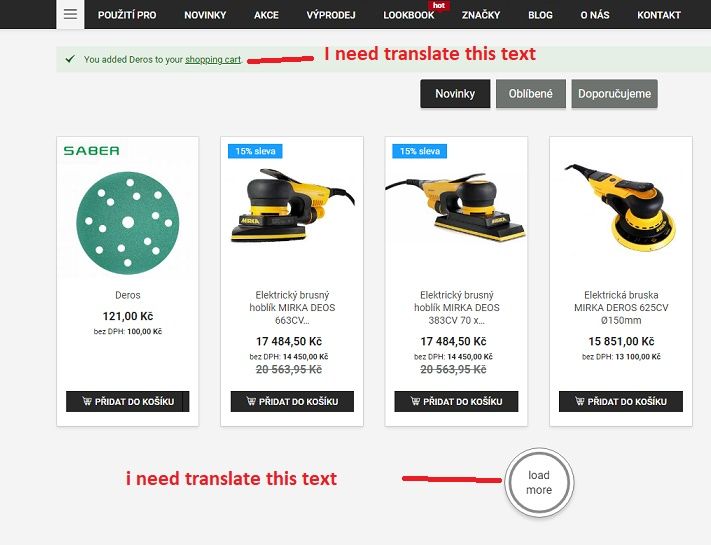Open the LOOKBOOK menu item
This screenshot has height=545, width=711.
409,15
